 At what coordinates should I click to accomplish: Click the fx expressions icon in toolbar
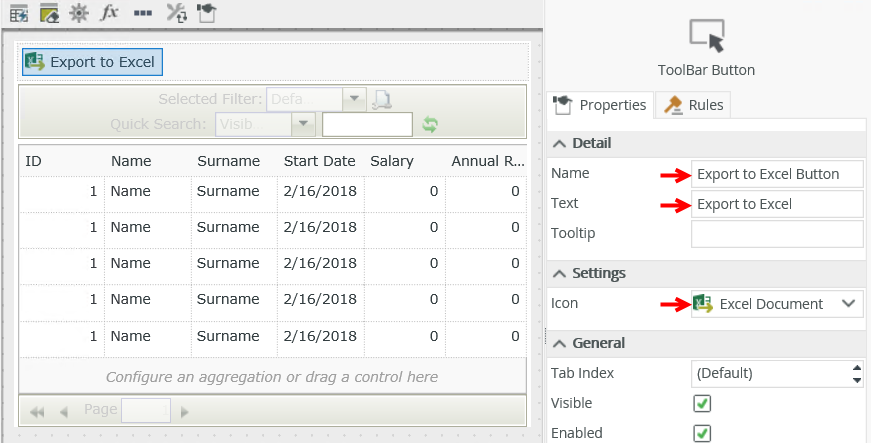pyautogui.click(x=110, y=13)
